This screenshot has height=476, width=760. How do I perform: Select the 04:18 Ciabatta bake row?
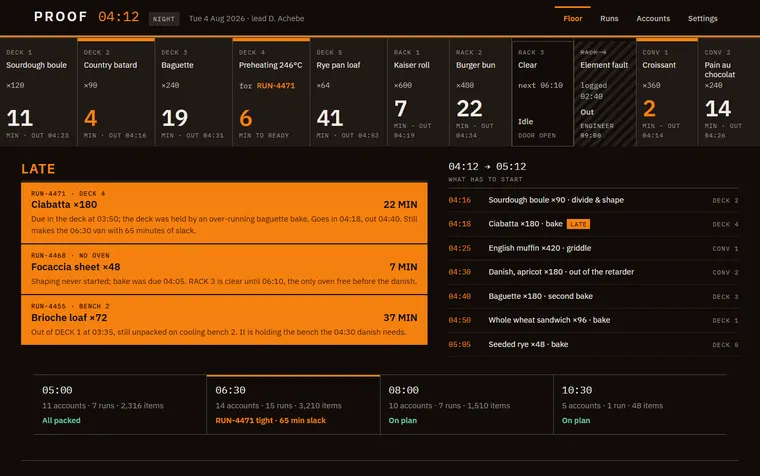(593, 224)
